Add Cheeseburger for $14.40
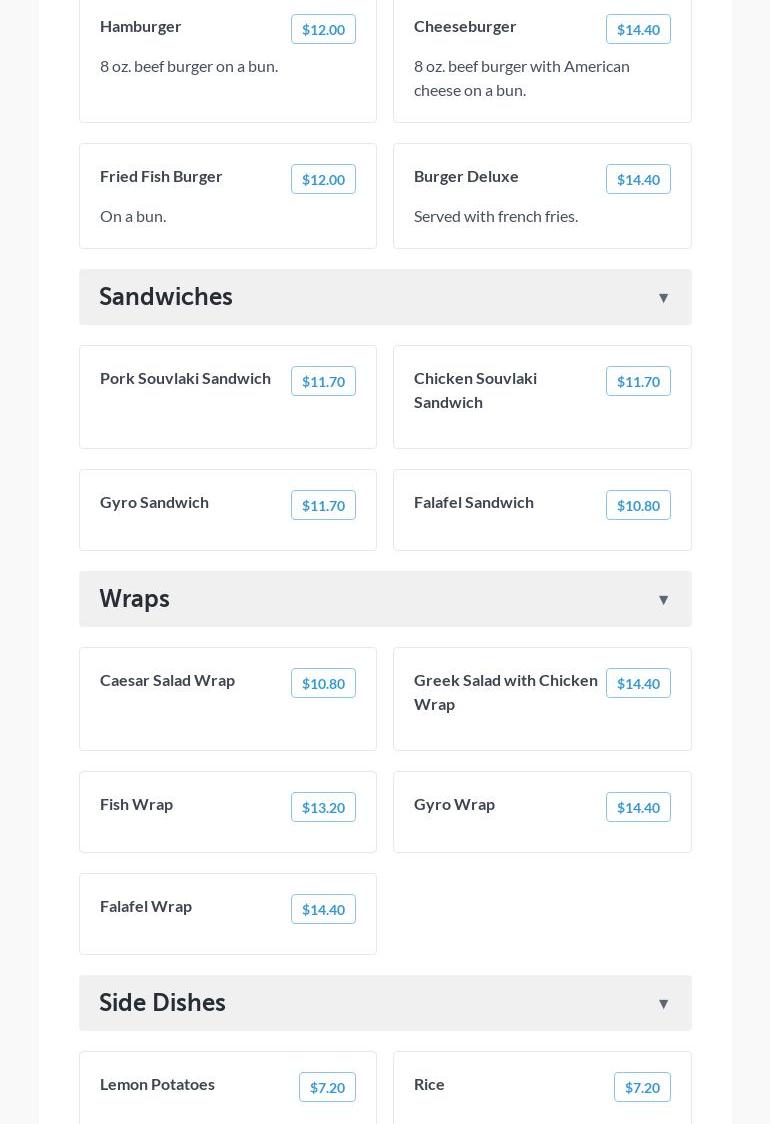This screenshot has height=1124, width=770. [x=638, y=30]
